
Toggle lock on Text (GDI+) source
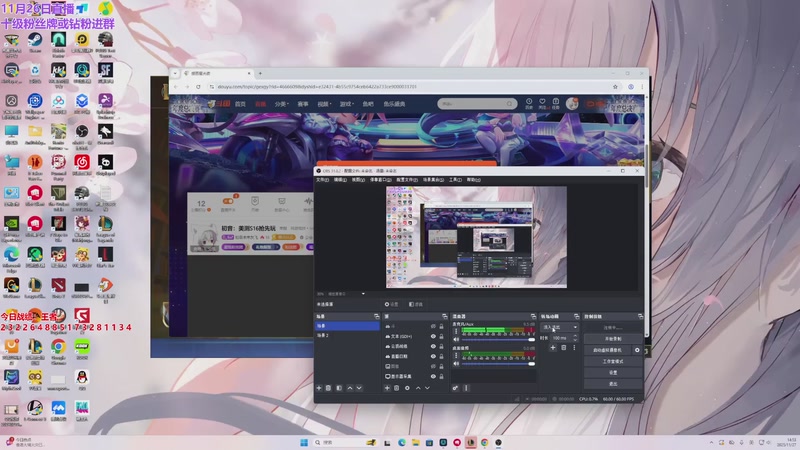pos(441,337)
